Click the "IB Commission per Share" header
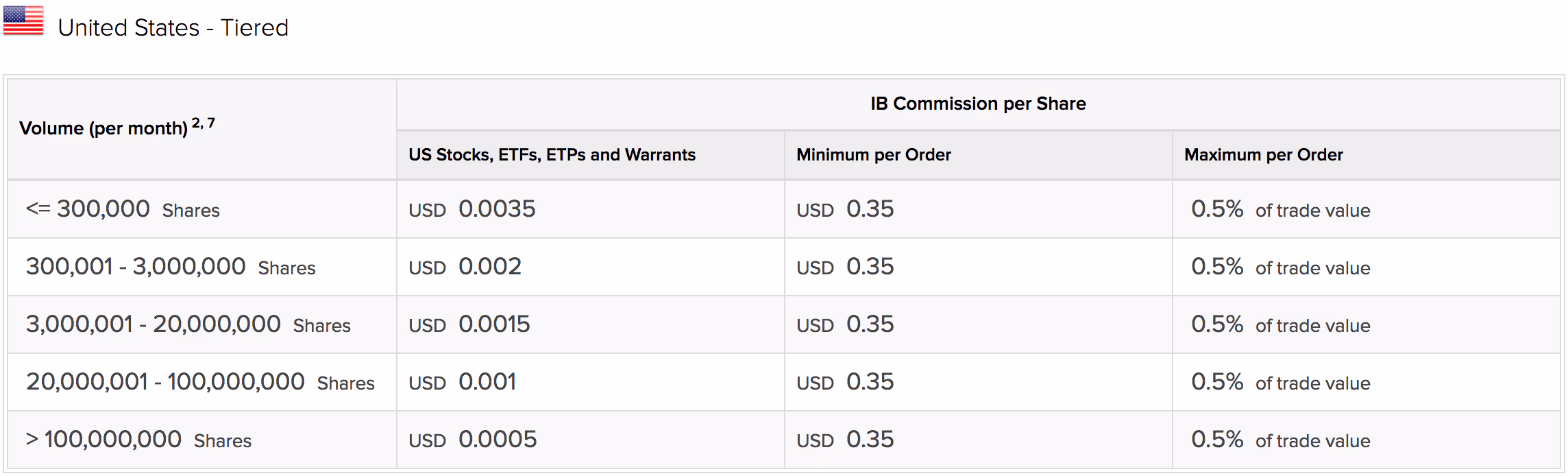Image resolution: width=1568 pixels, height=476 pixels. [977, 104]
